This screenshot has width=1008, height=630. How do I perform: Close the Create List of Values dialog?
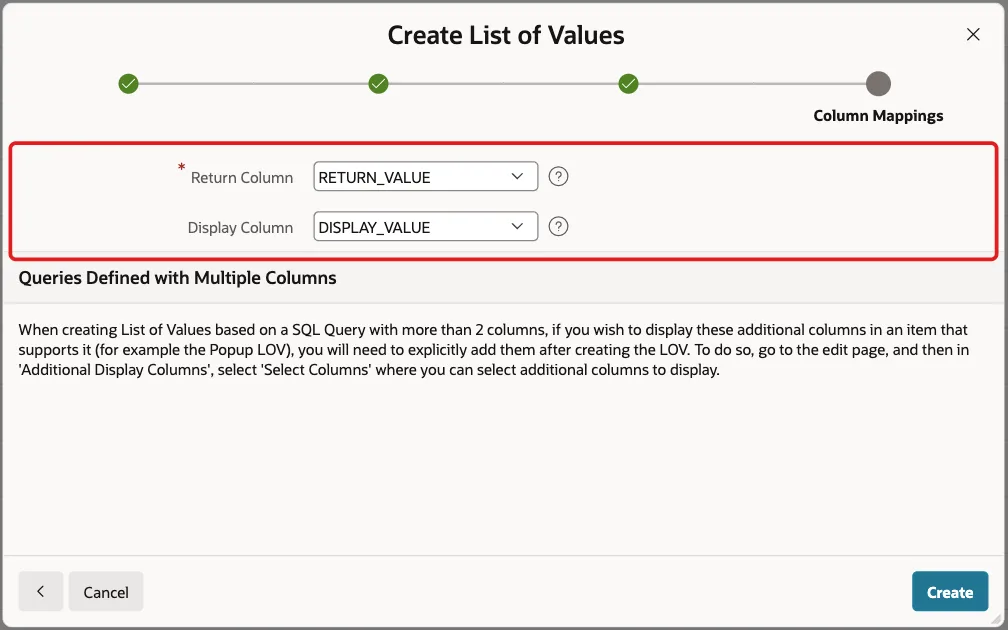pyautogui.click(x=973, y=34)
